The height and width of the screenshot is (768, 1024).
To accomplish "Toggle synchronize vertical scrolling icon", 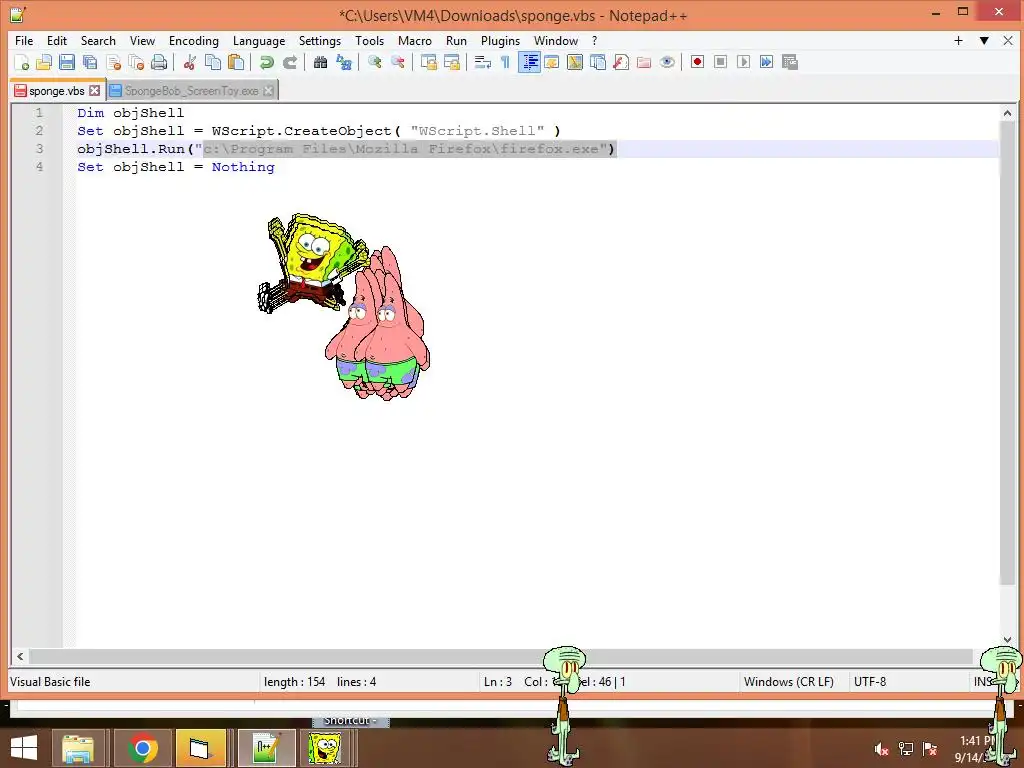I will (428, 62).
